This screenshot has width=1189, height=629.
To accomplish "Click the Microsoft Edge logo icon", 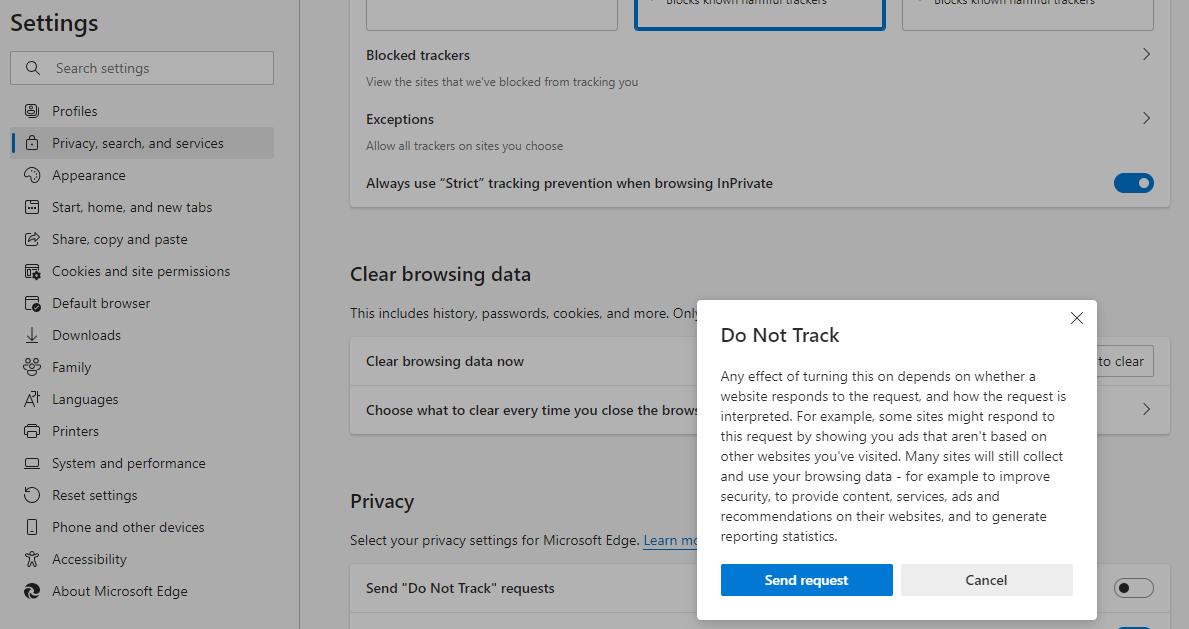I will (32, 591).
